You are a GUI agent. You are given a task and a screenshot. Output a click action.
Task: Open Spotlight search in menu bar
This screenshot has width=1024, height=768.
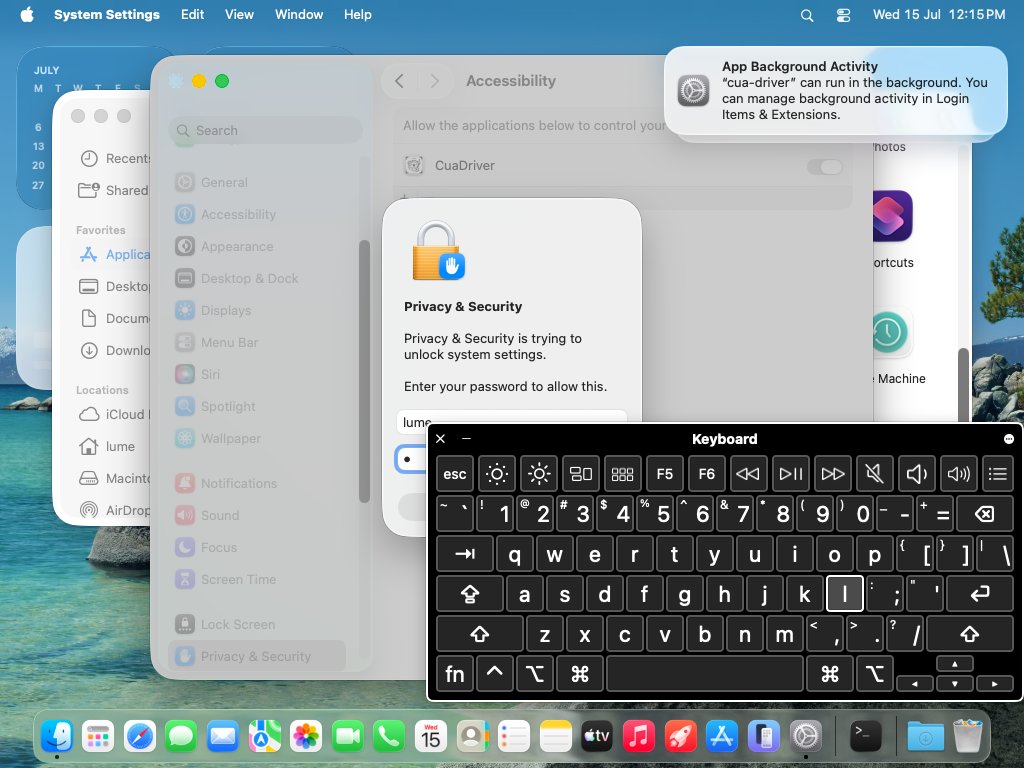(807, 15)
